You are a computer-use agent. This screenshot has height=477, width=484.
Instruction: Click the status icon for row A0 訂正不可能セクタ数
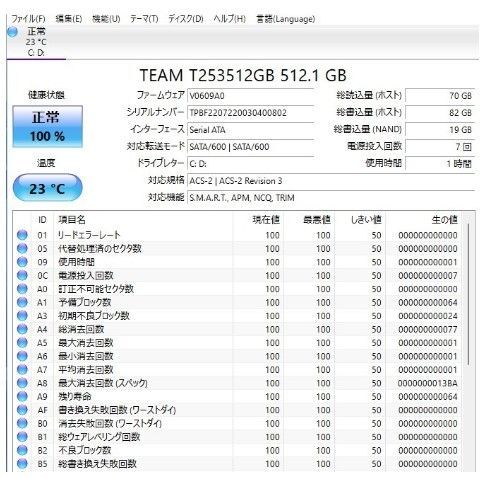tap(22, 289)
